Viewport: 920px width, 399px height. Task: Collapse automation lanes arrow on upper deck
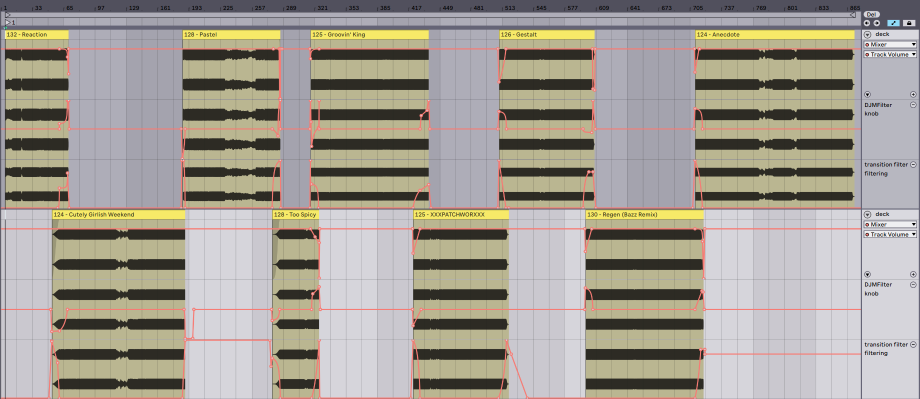pos(867,94)
